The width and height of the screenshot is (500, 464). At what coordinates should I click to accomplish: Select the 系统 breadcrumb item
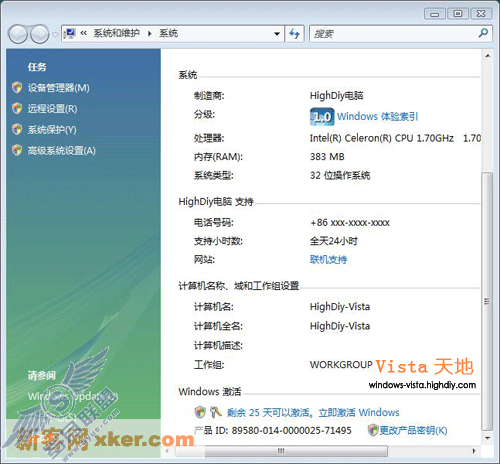coord(168,33)
